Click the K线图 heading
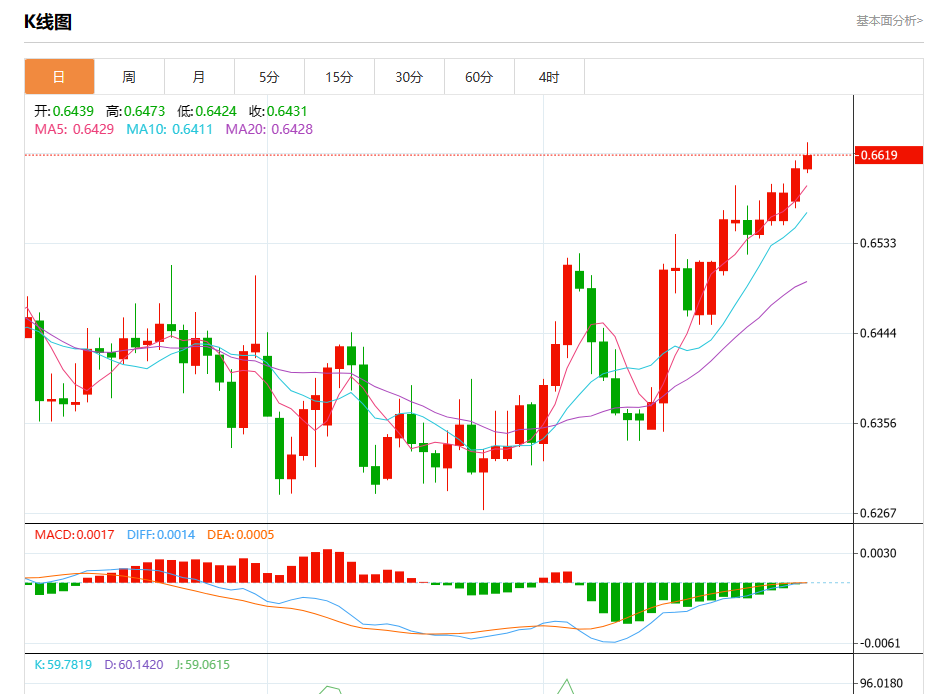 [x=48, y=22]
